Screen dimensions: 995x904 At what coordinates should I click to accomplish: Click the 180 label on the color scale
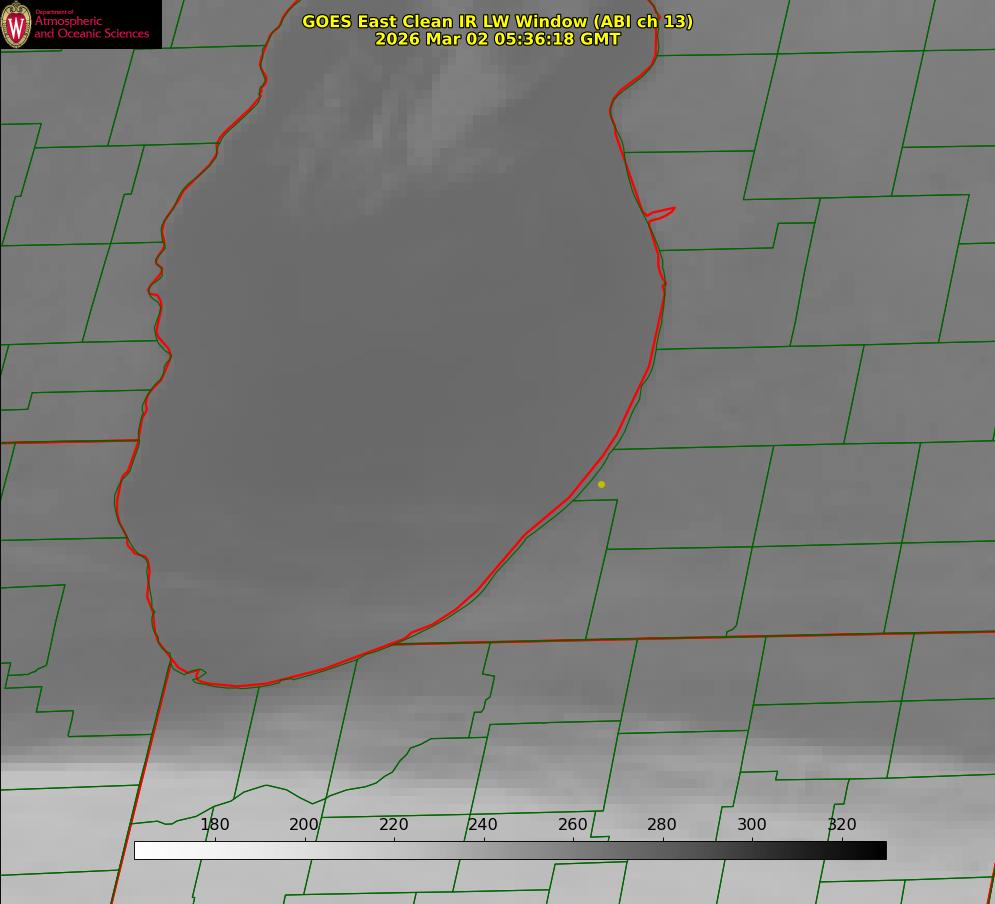pos(215,824)
